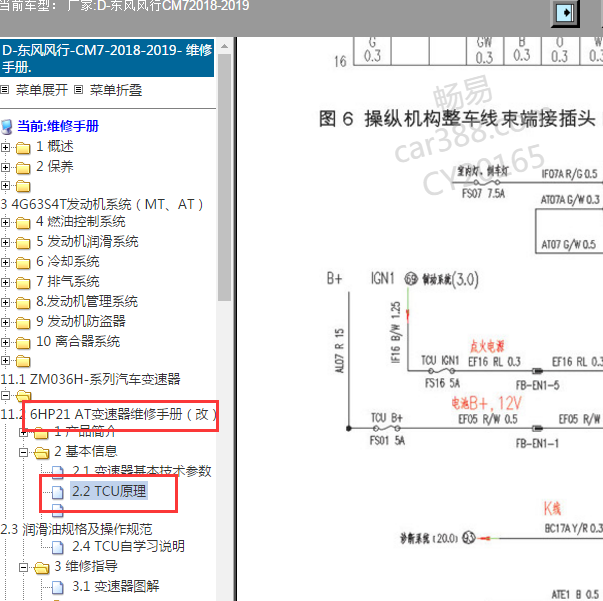The height and width of the screenshot is (601, 603).
Task: Open 2 保养 chapter
Action: [x=55, y=166]
